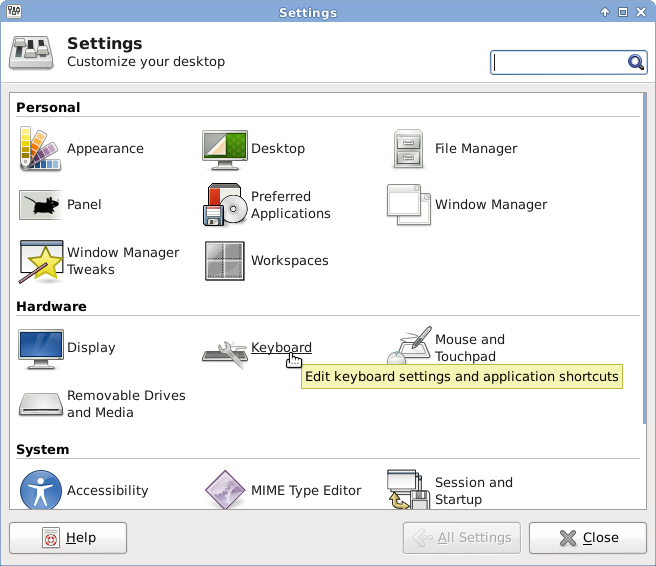
Task: Open the Appearance settings icon
Action: pyautogui.click(x=41, y=149)
